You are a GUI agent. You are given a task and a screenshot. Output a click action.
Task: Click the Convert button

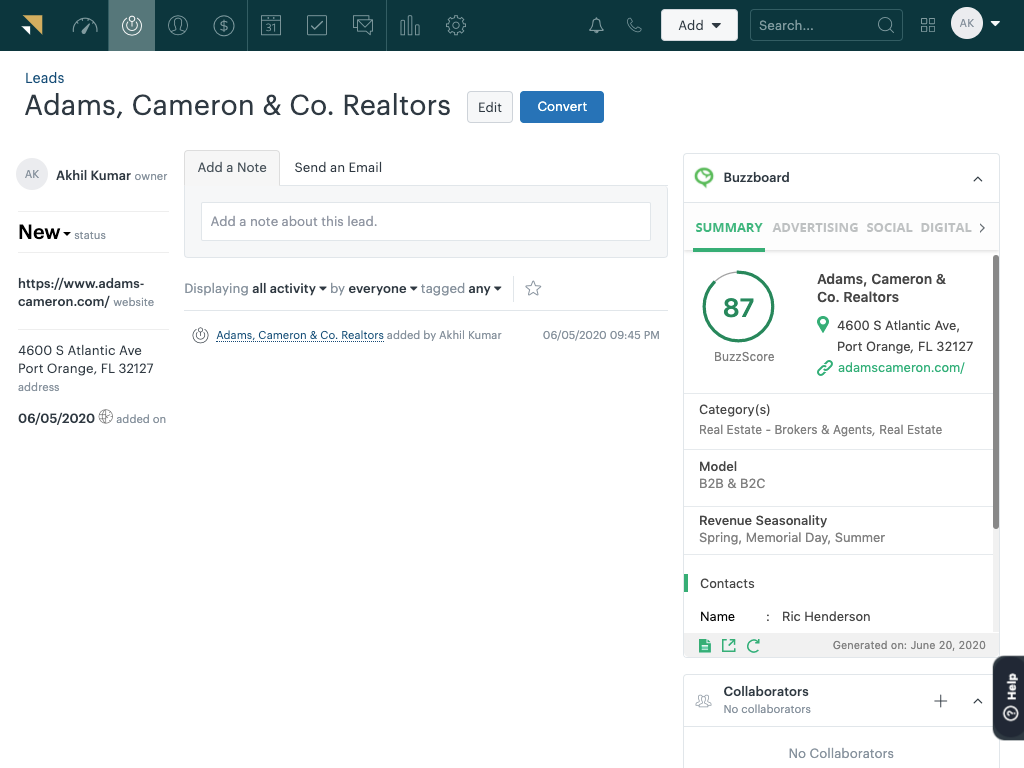click(561, 107)
